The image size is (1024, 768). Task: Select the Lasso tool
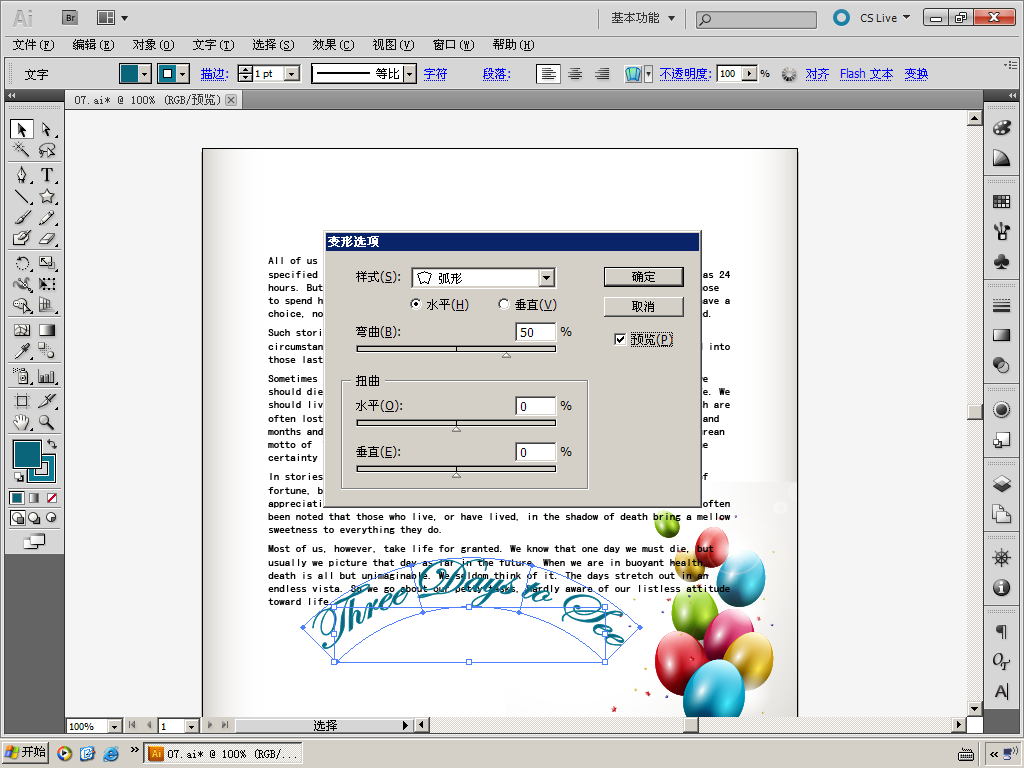[x=46, y=150]
